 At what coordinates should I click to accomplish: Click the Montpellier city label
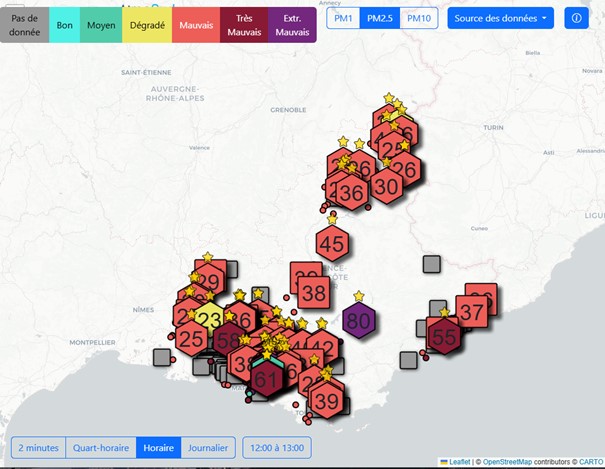click(x=92, y=342)
